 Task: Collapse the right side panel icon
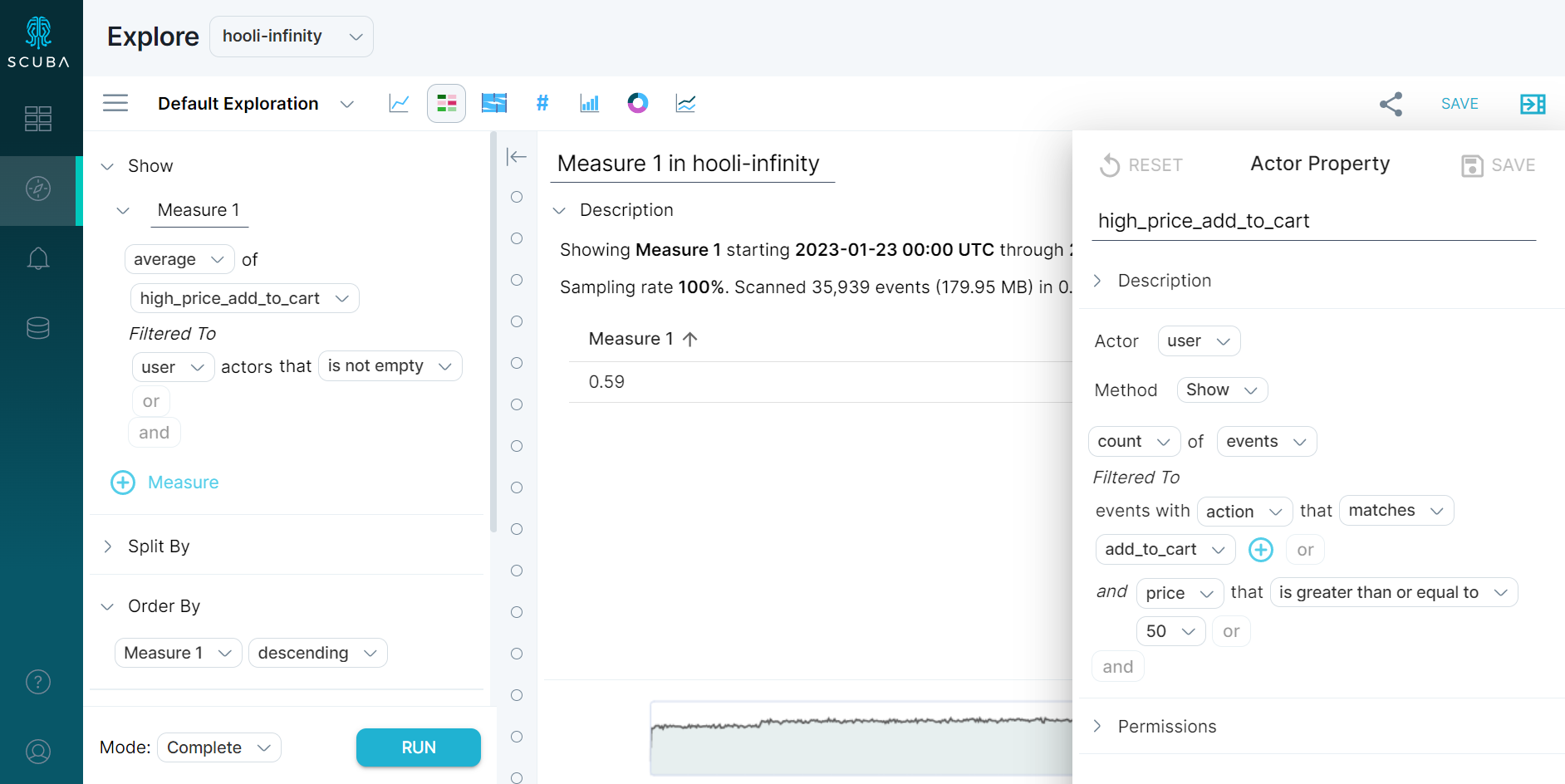(1533, 104)
